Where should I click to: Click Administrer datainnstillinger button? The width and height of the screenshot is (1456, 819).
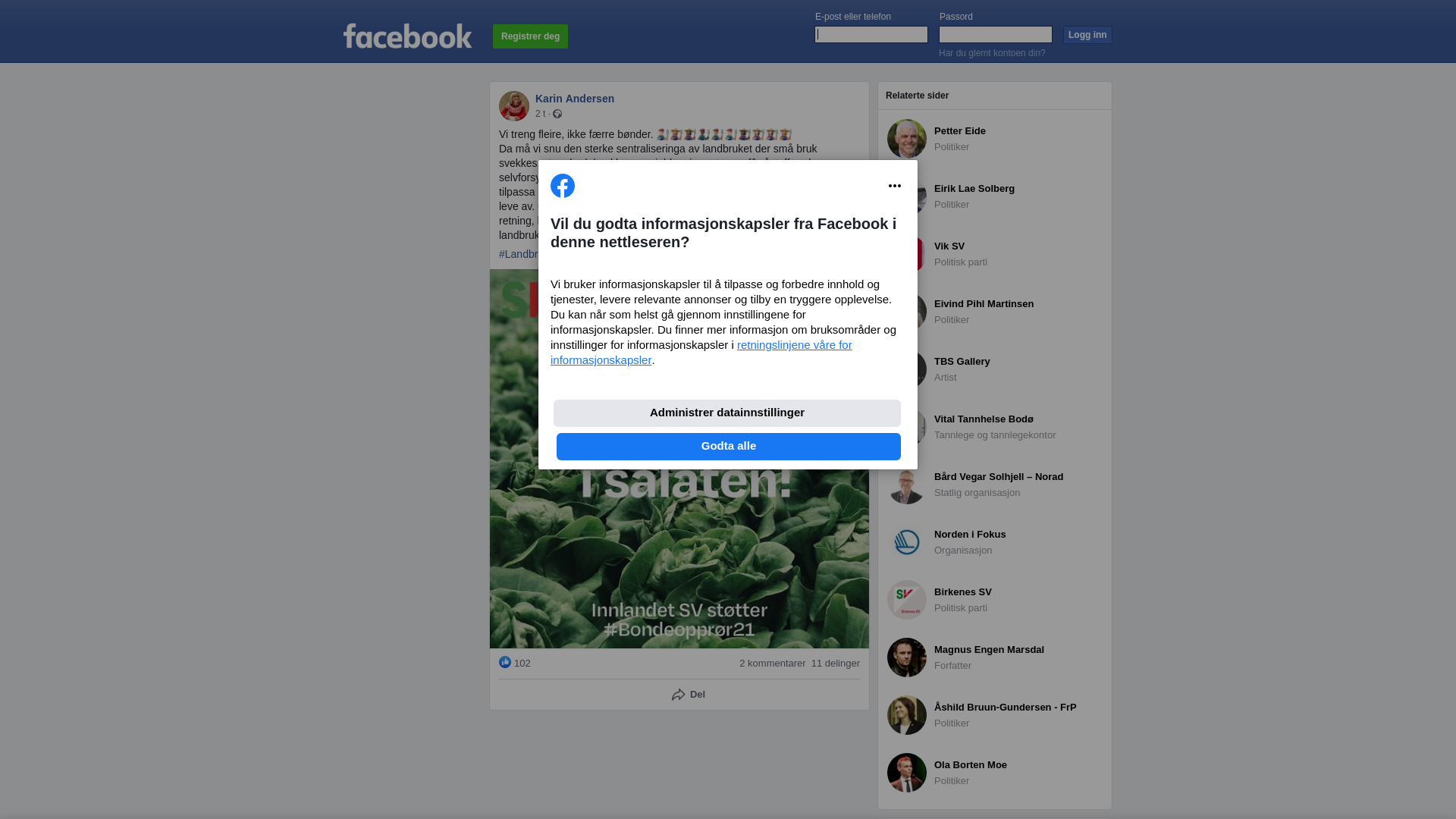pyautogui.click(x=727, y=413)
